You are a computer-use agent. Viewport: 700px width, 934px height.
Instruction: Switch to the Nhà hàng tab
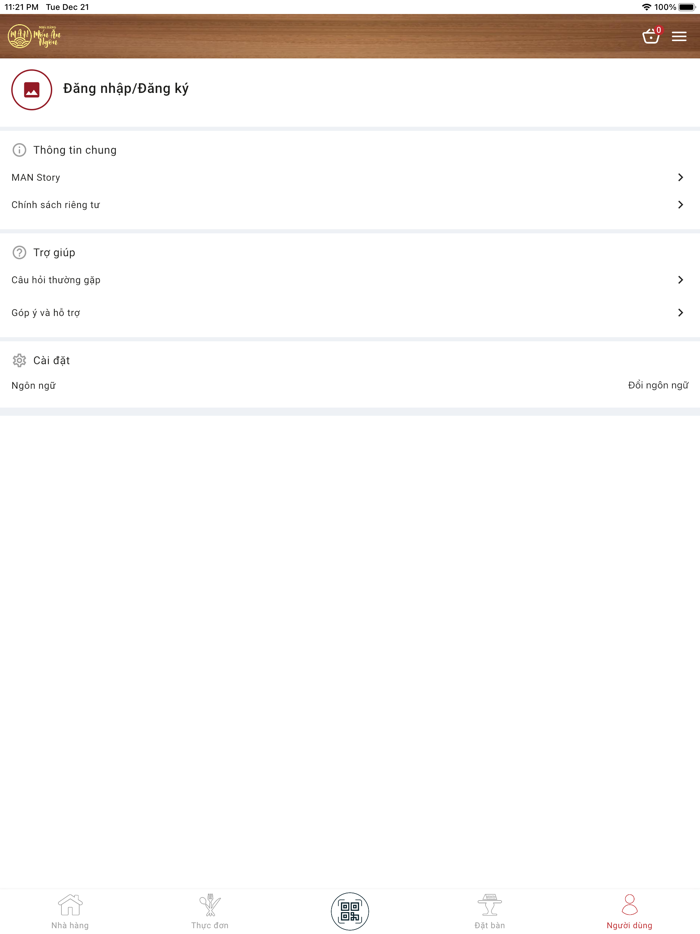[x=70, y=911]
